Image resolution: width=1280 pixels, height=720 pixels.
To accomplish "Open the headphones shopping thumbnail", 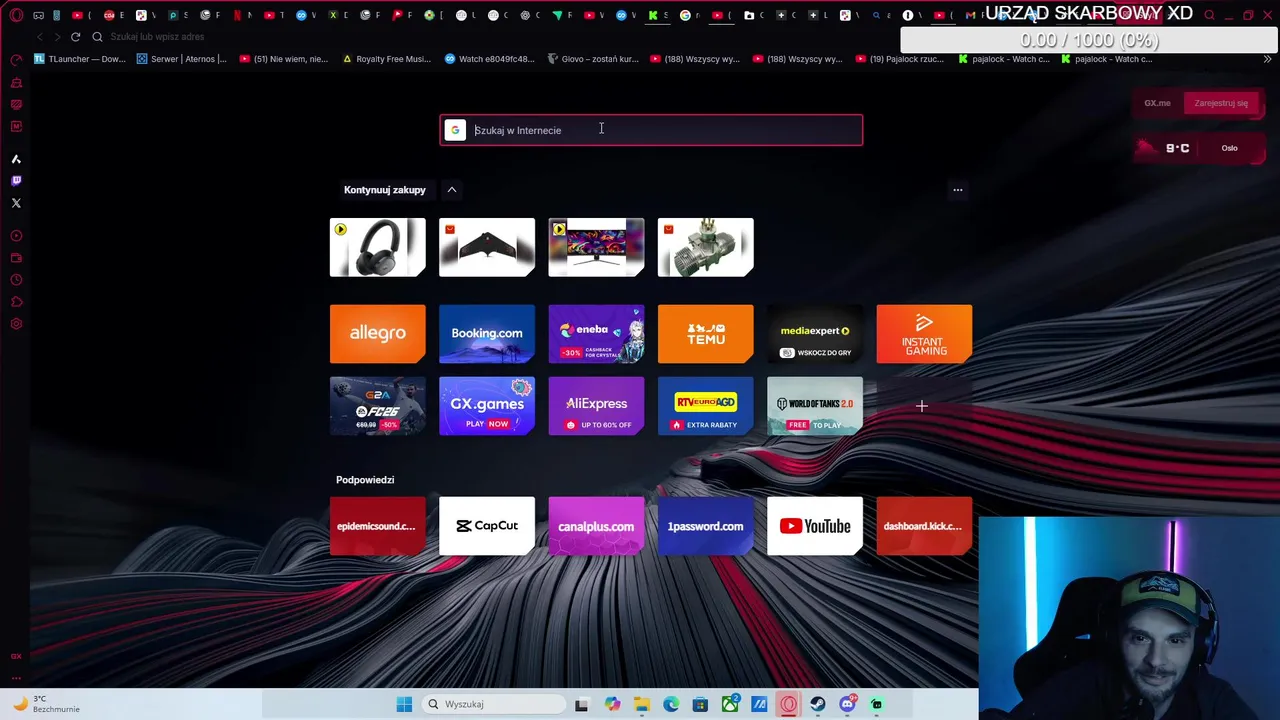I will (x=377, y=247).
